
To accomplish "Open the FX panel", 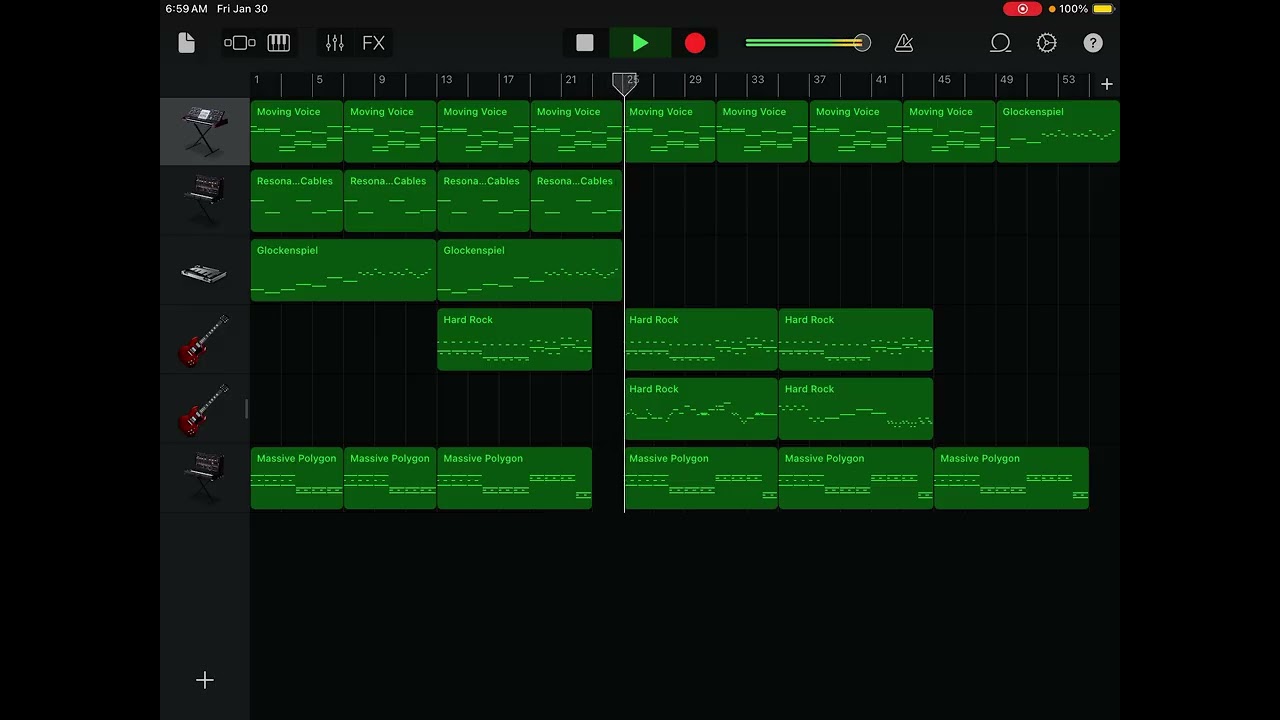I will pyautogui.click(x=373, y=43).
